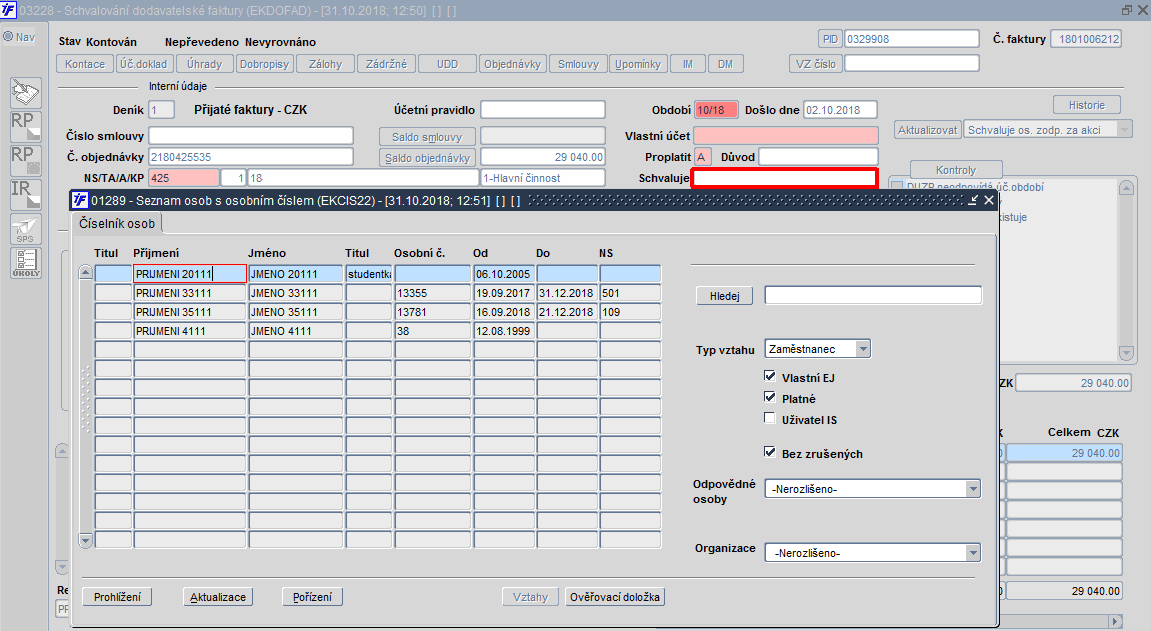The image size is (1151, 631).
Task: Open the Kontace tab button
Action: coord(85,64)
